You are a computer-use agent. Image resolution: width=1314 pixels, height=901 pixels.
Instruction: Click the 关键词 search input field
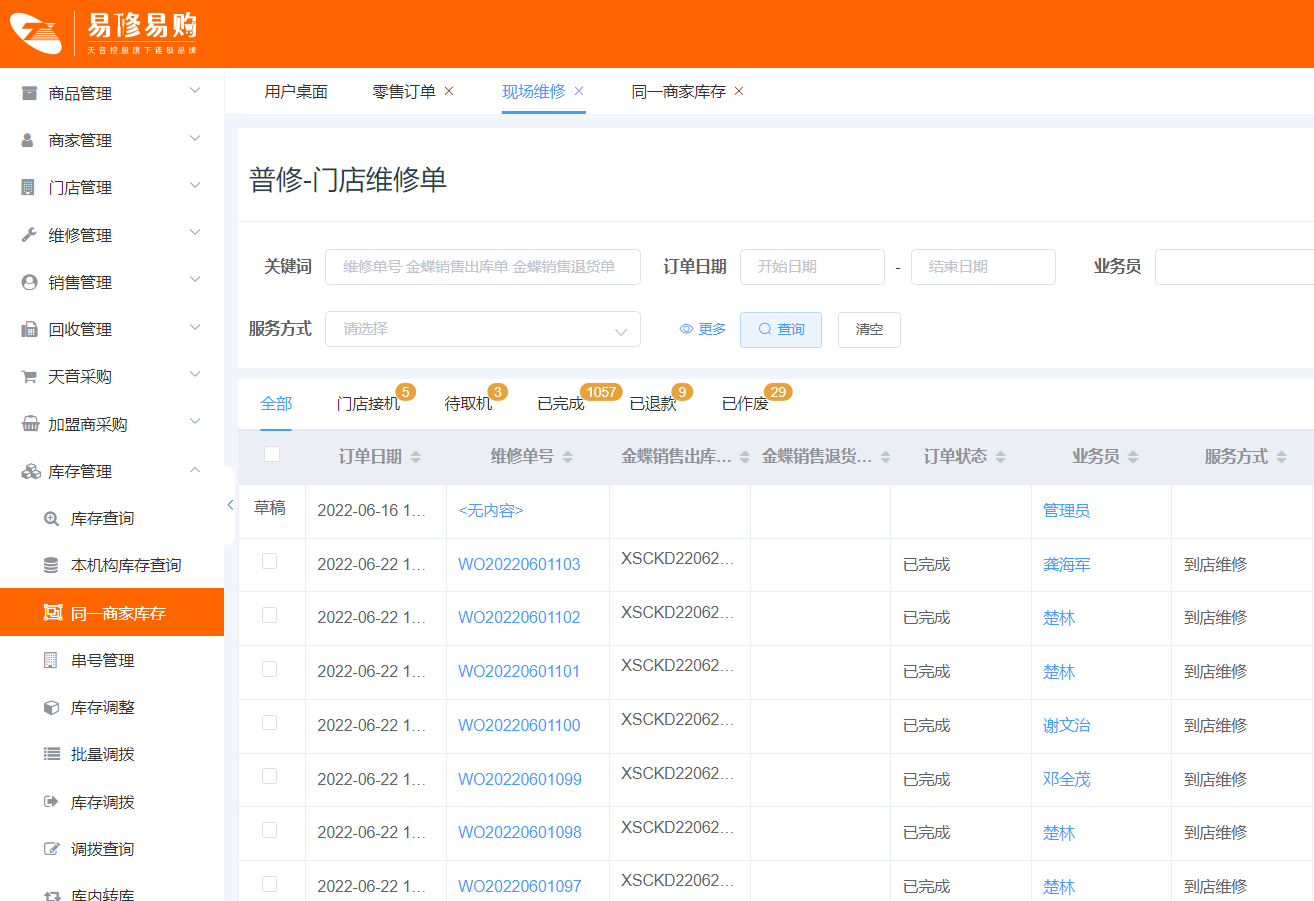[x=482, y=267]
